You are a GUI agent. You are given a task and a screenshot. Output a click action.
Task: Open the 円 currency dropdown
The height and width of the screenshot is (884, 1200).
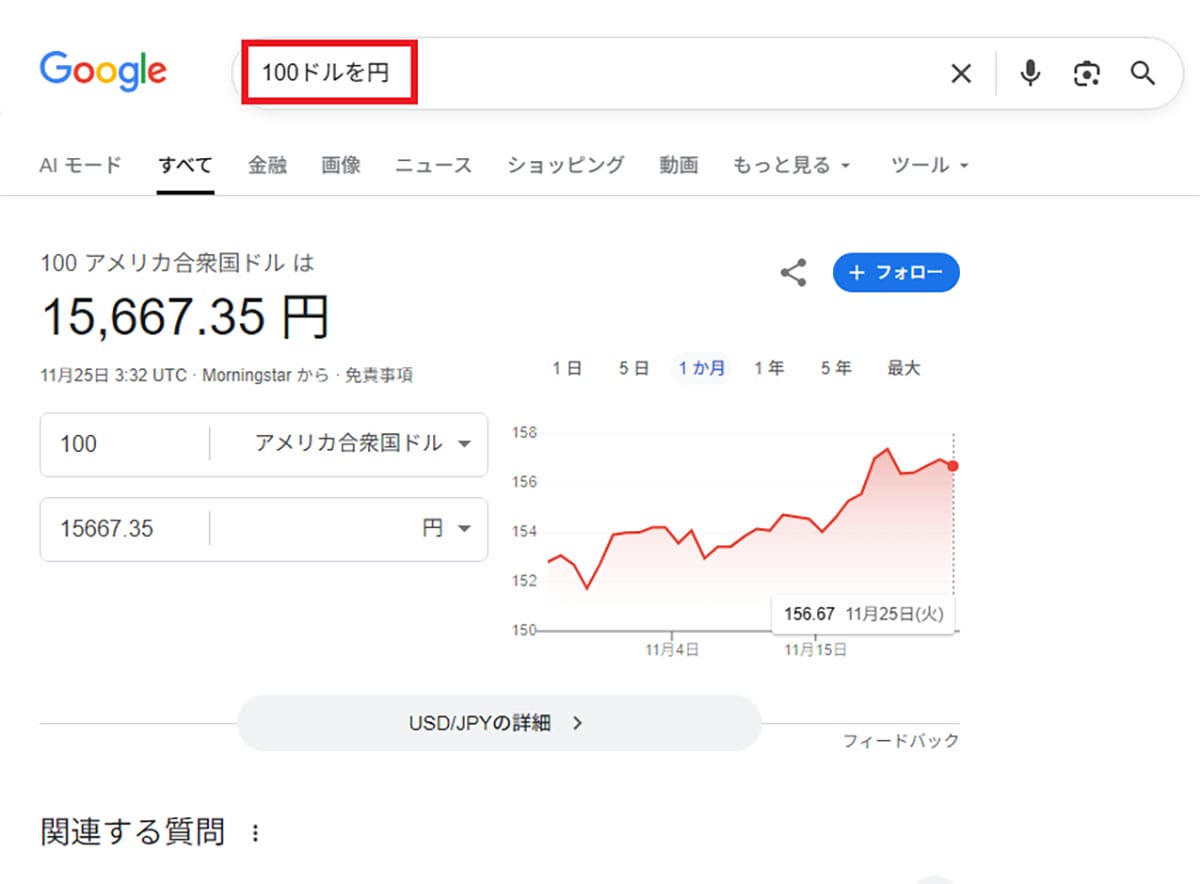(443, 529)
